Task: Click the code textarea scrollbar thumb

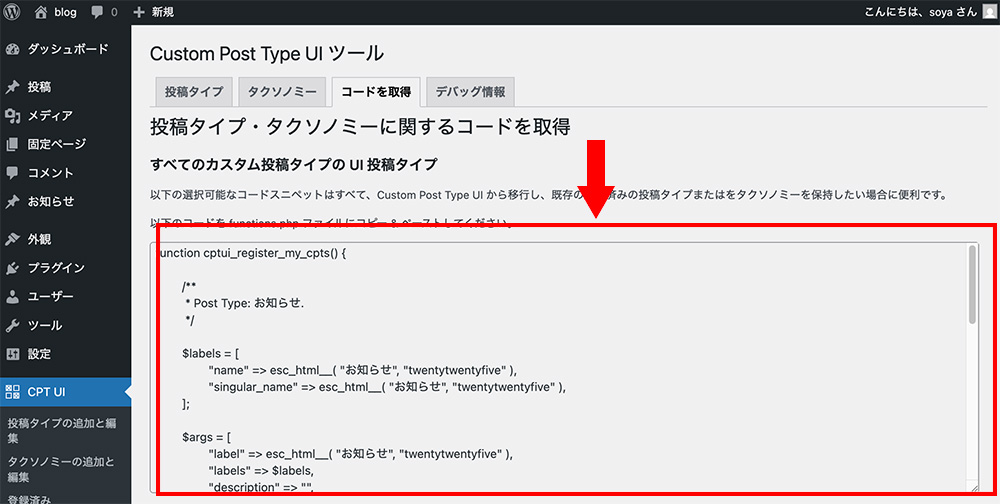Action: [972, 285]
